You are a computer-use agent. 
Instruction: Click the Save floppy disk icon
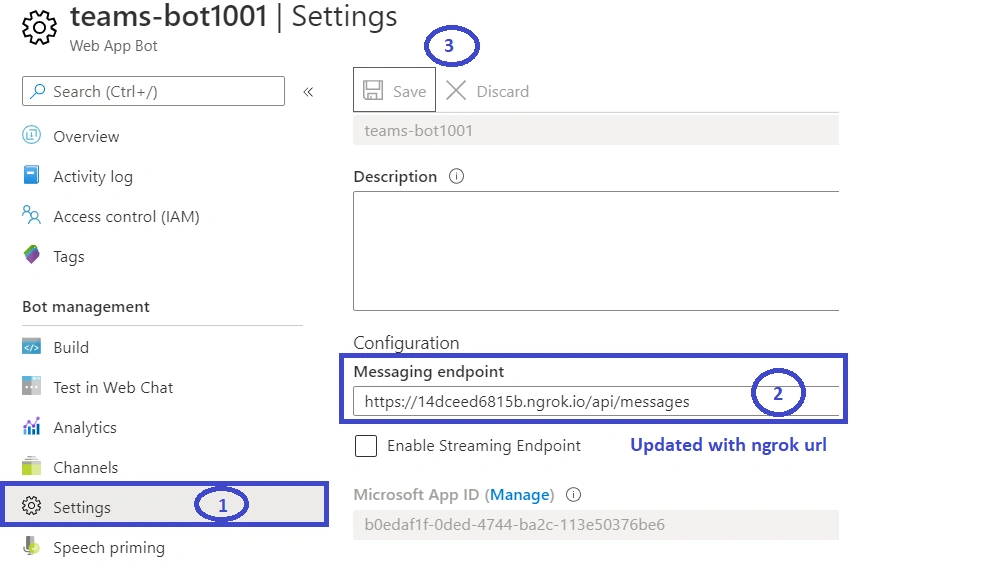coord(373,91)
